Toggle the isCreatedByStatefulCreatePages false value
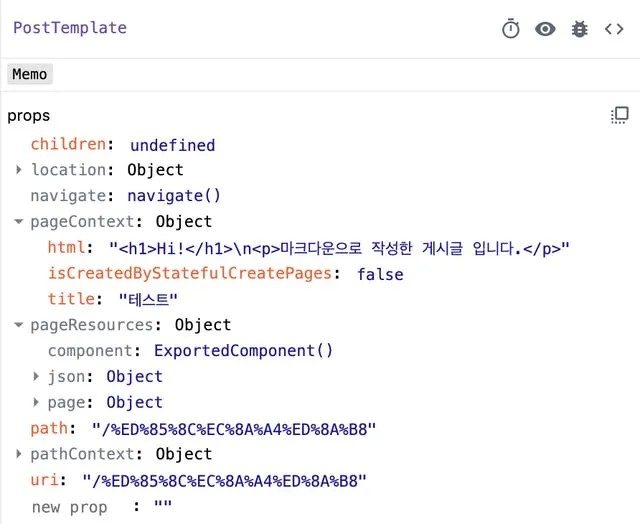The height and width of the screenshot is (524, 640). [x=380, y=274]
